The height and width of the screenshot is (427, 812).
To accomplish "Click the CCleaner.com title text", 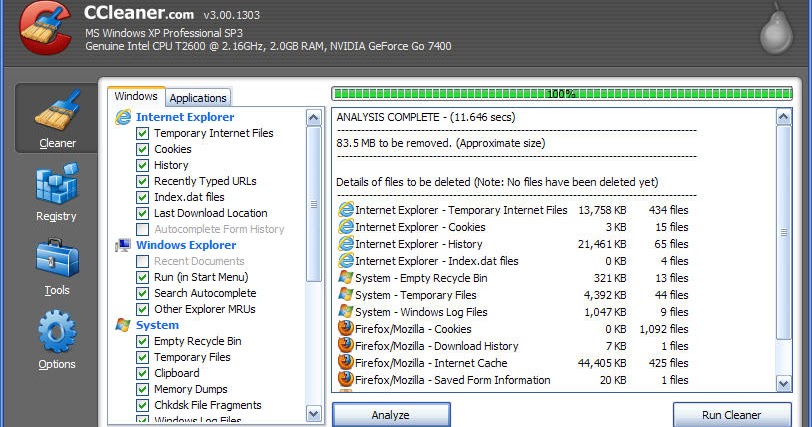I will 139,13.
